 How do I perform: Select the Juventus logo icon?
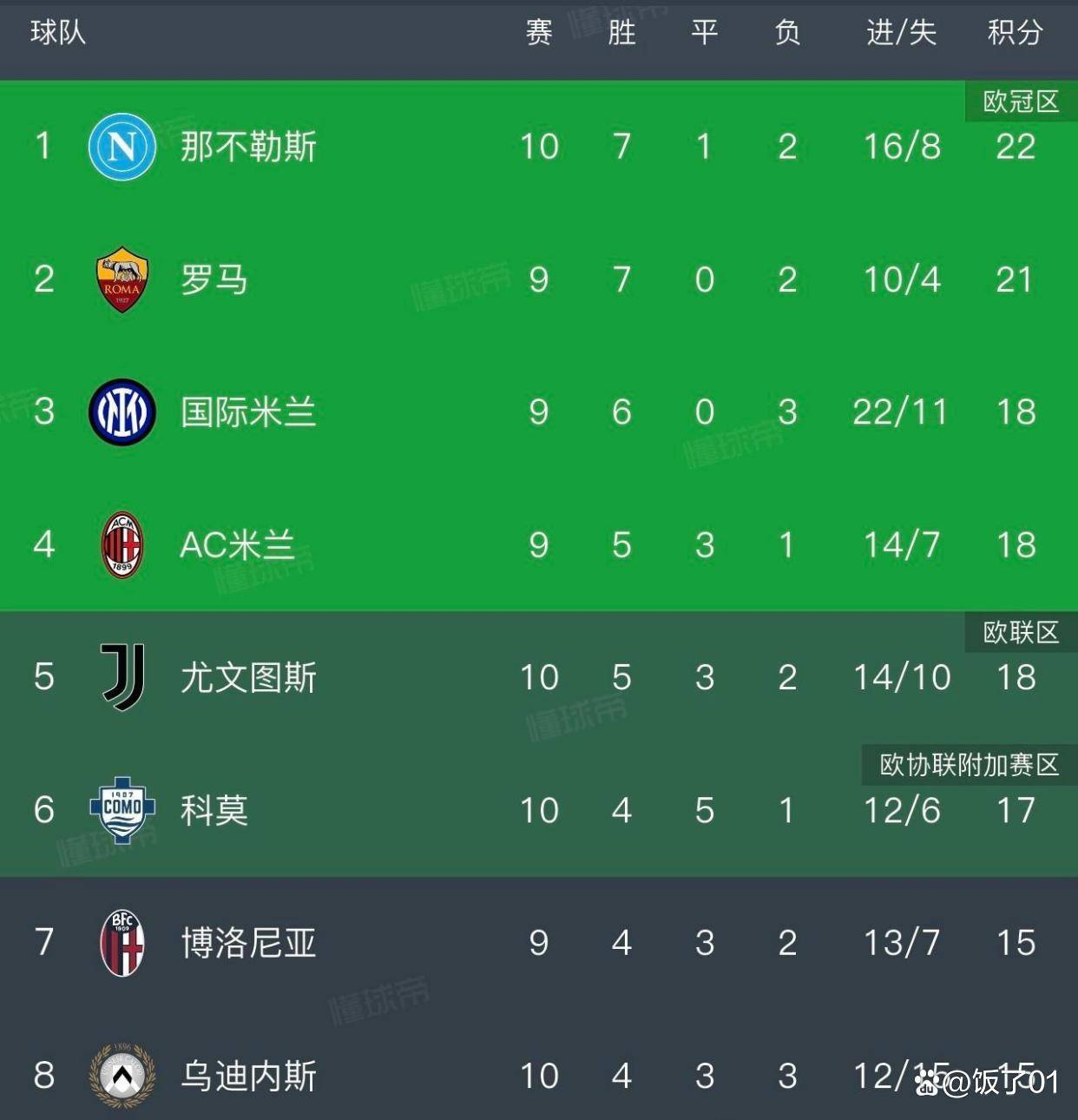pyautogui.click(x=122, y=679)
